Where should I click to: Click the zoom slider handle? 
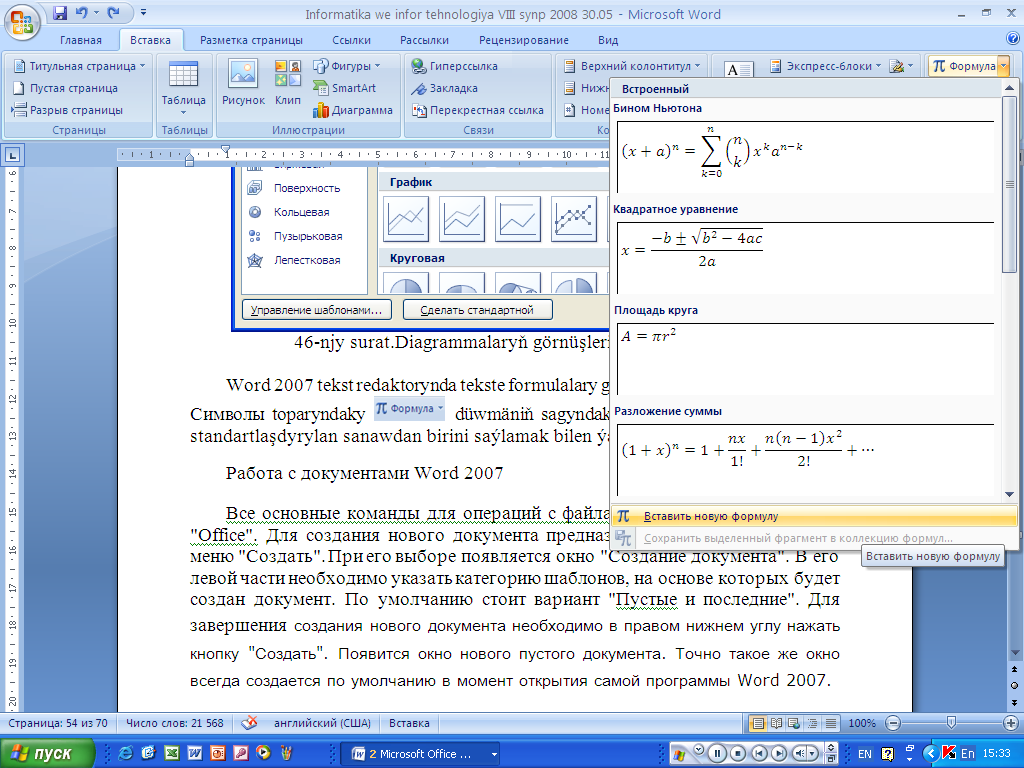click(951, 722)
